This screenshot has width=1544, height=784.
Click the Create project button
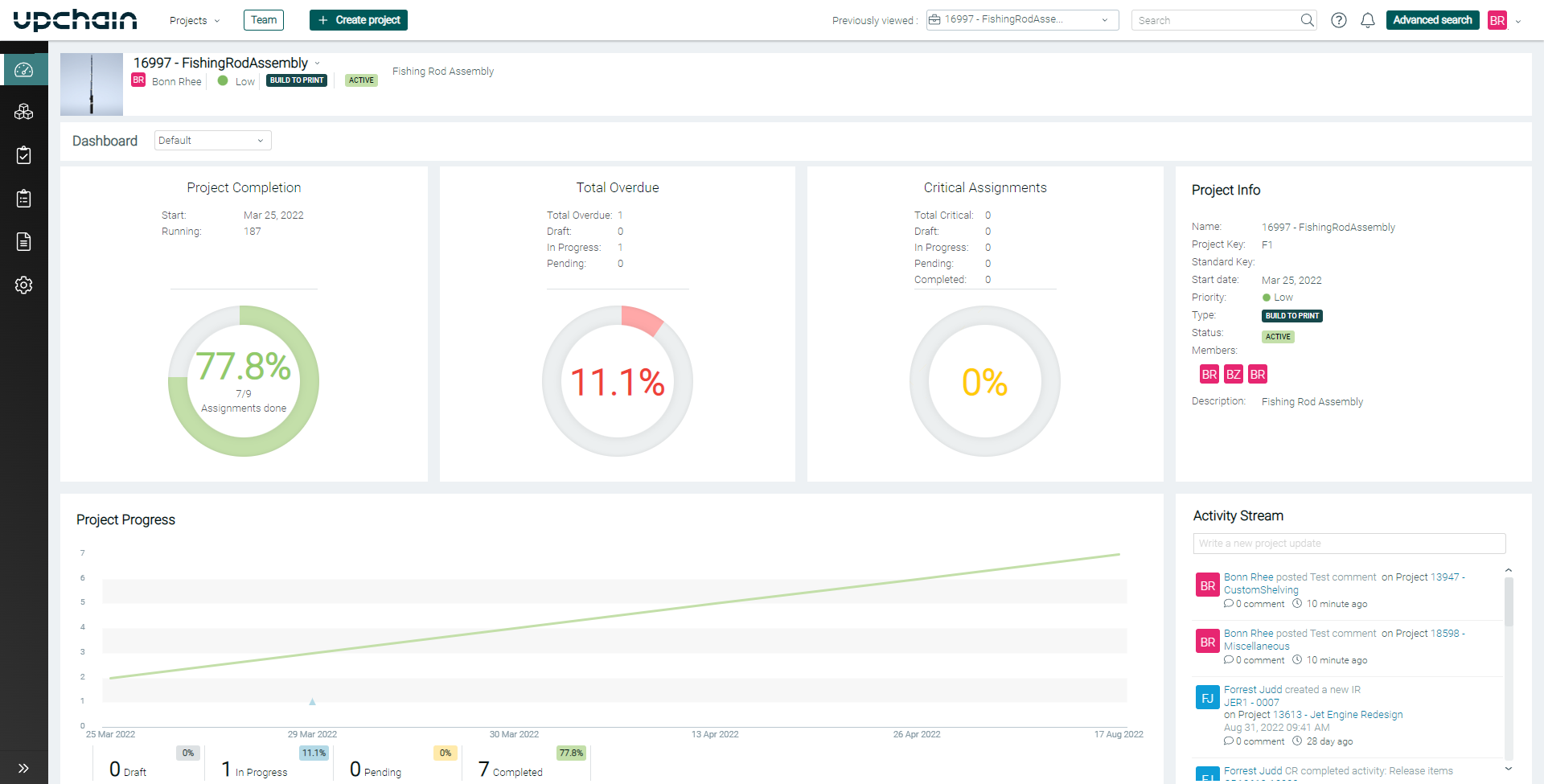pyautogui.click(x=358, y=19)
